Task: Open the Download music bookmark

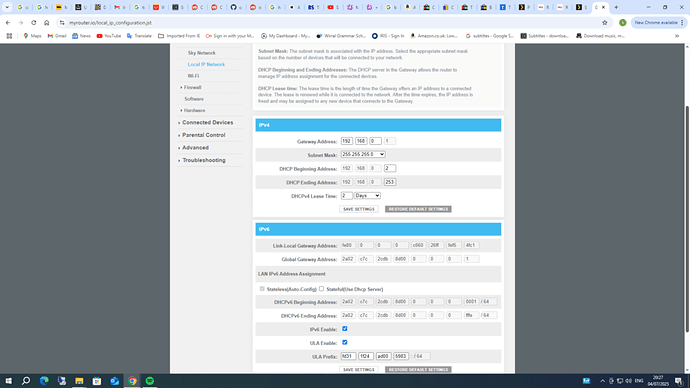Action: click(600, 36)
